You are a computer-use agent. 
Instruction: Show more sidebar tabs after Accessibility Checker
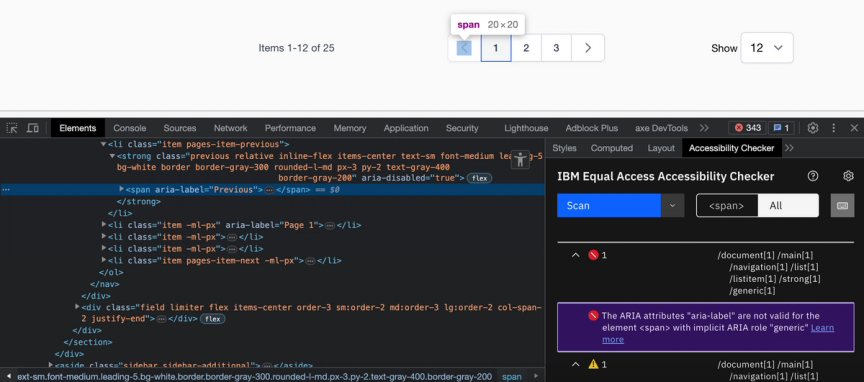[x=789, y=148]
